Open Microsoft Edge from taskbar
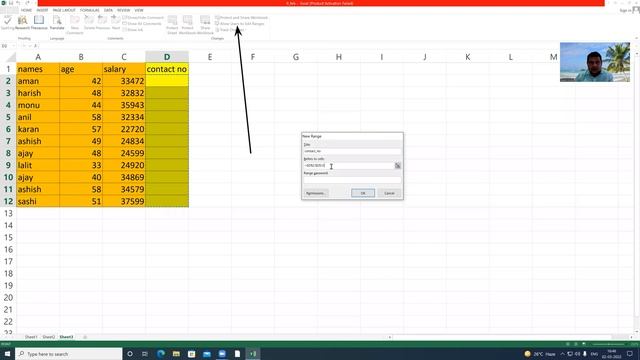This screenshot has height=360, width=640. pos(160,354)
